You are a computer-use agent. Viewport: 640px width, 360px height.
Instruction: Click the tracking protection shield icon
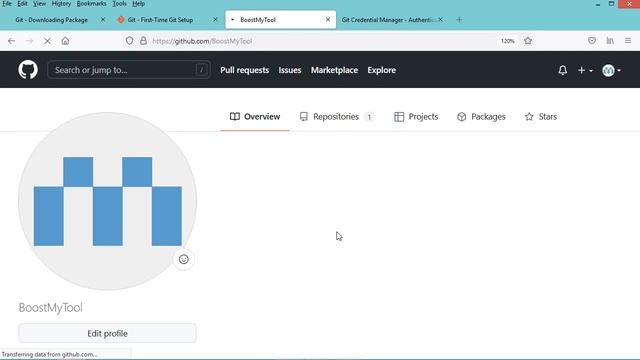(x=129, y=41)
